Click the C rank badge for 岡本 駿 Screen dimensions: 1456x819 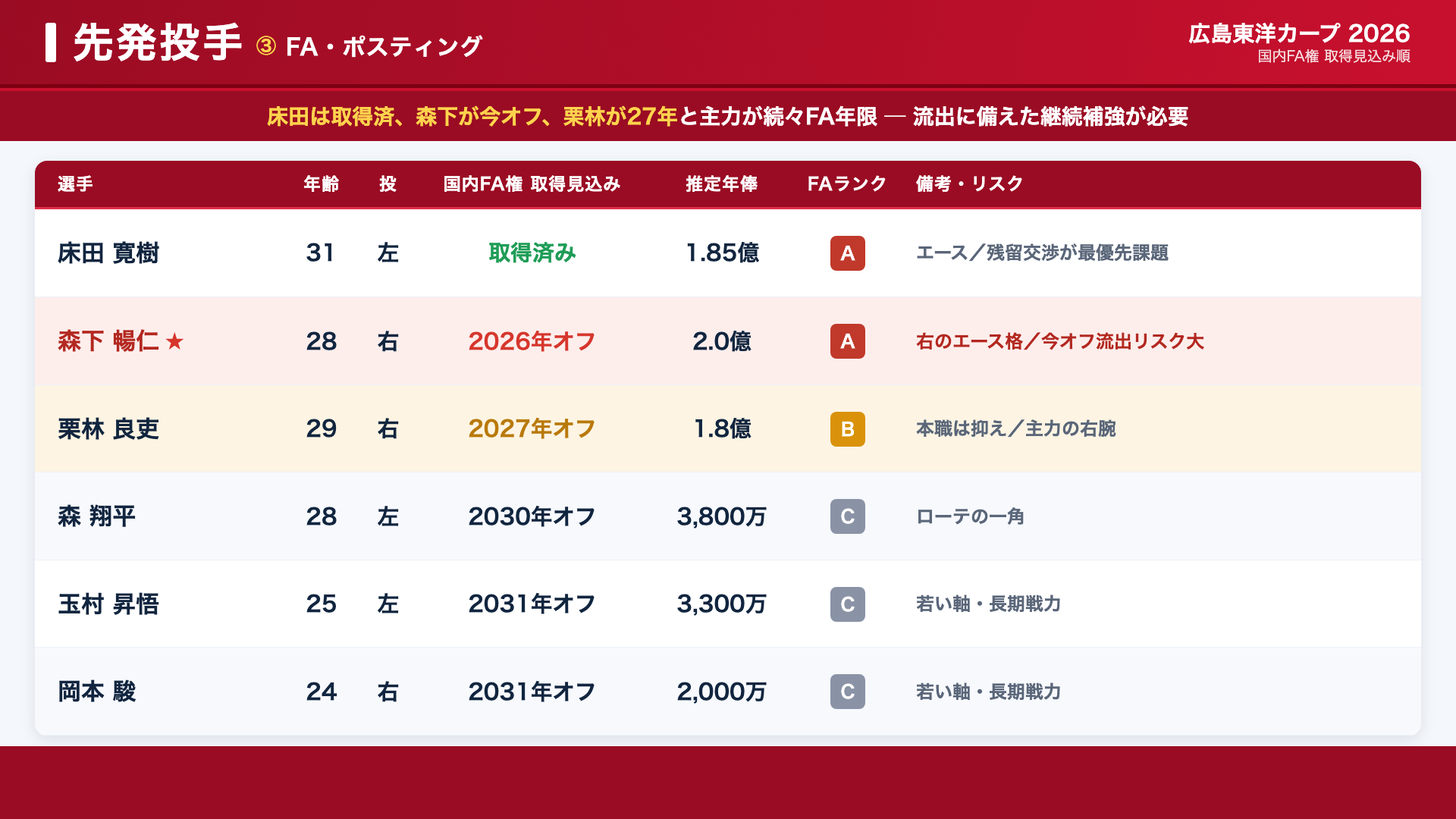click(x=847, y=692)
